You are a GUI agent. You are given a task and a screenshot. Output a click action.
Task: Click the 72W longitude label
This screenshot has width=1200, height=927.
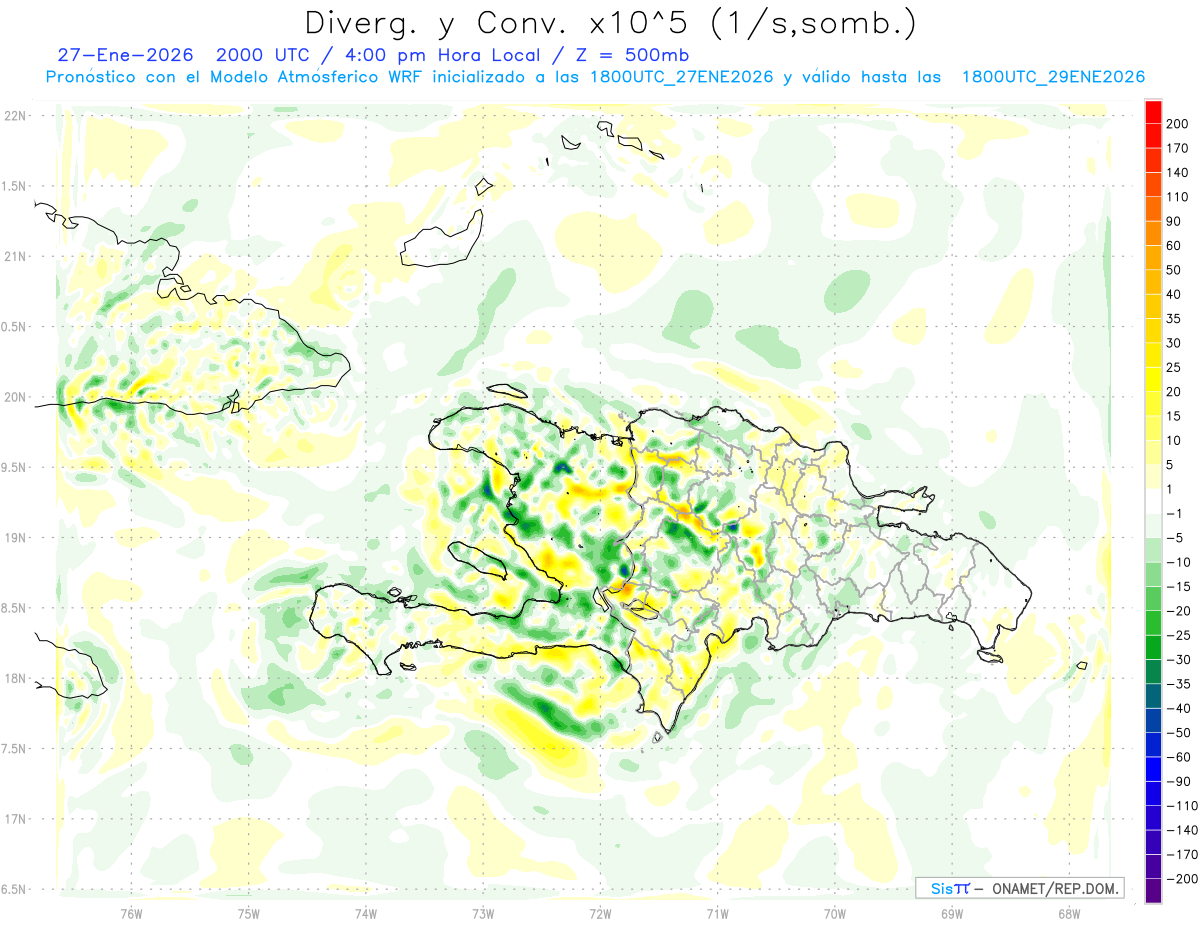600,912
